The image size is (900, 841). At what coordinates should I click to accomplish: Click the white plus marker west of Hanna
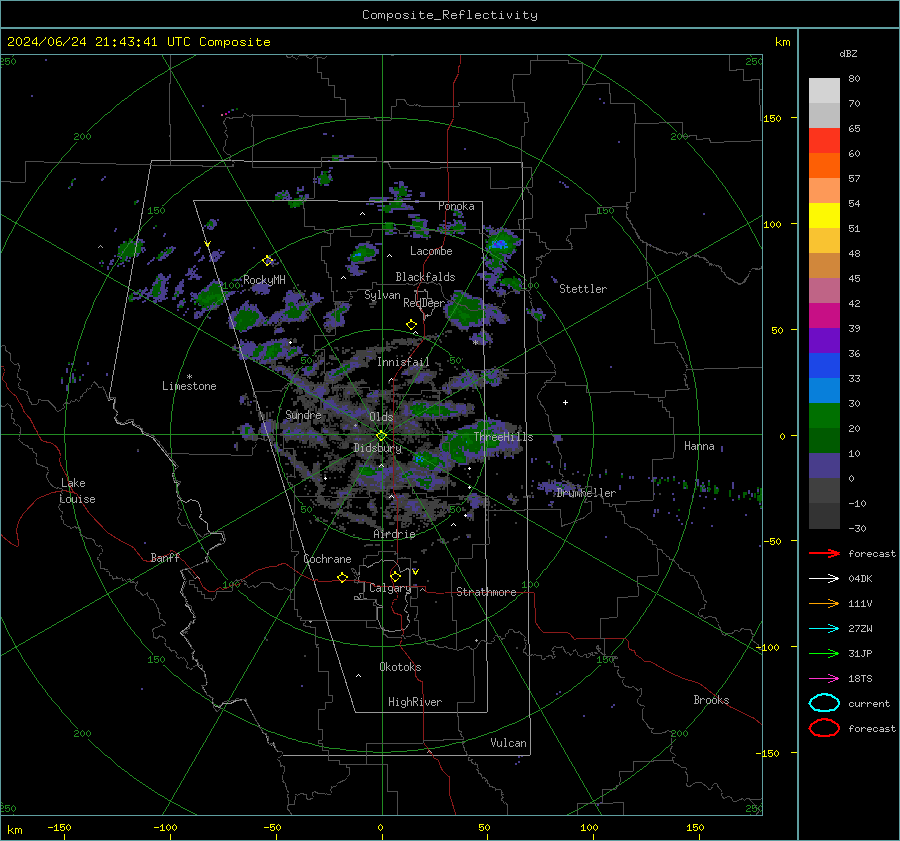pos(565,402)
